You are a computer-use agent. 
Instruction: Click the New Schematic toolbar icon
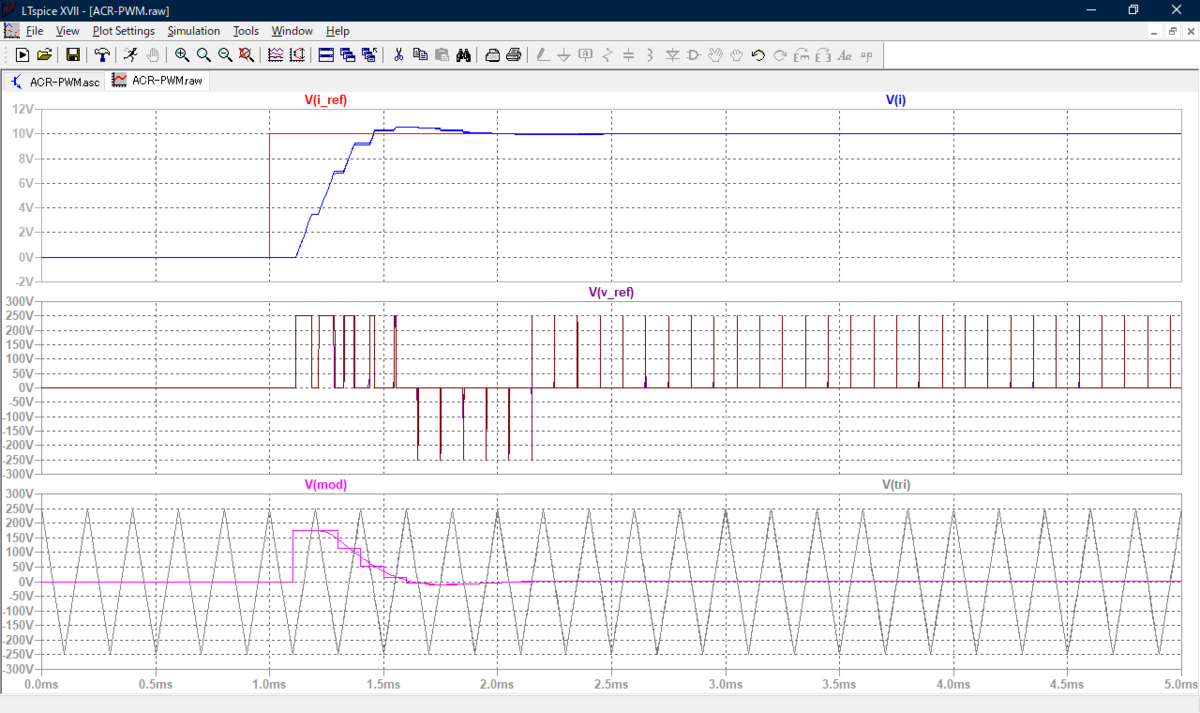22,55
